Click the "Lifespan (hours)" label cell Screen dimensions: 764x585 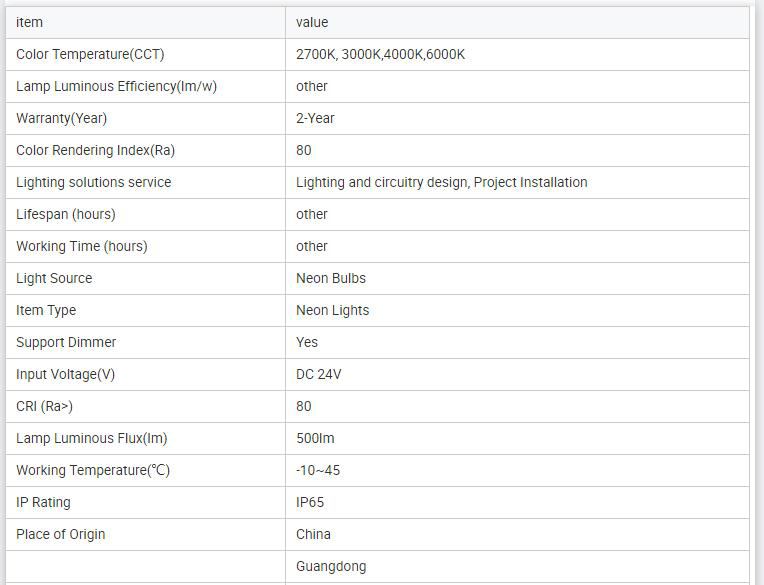(65, 215)
